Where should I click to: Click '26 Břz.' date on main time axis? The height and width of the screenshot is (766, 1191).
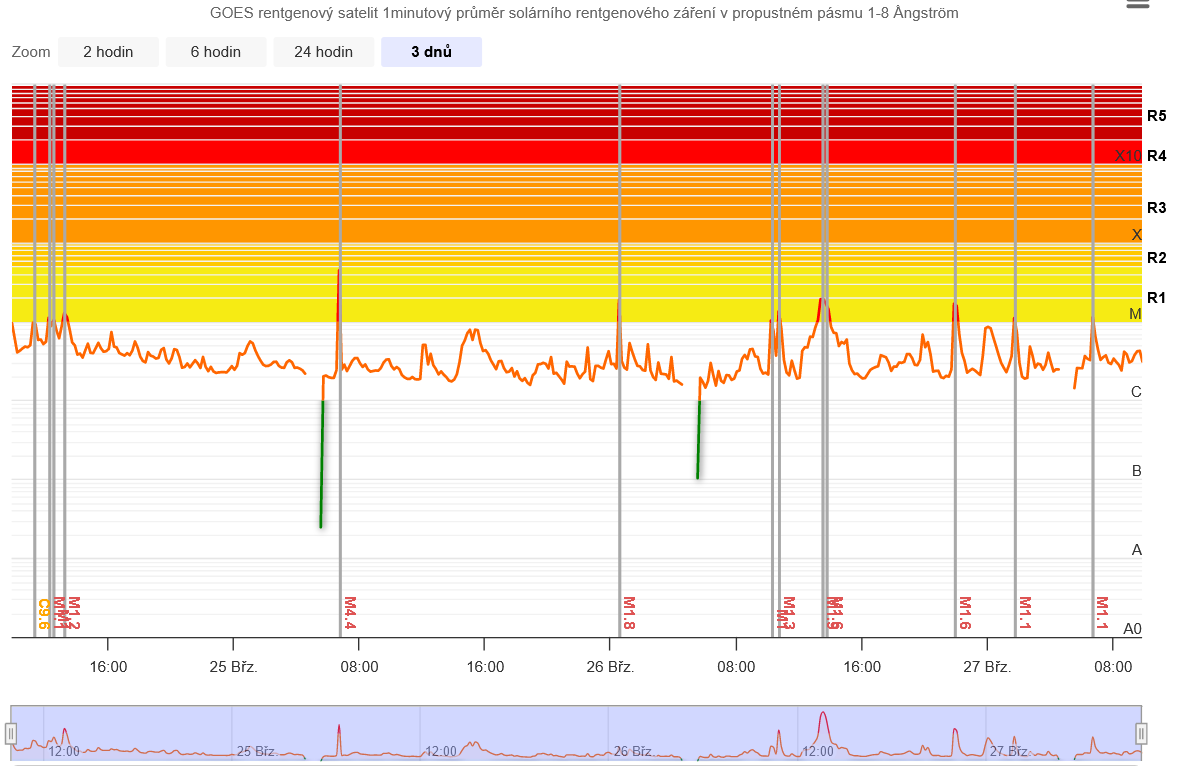pos(610,667)
